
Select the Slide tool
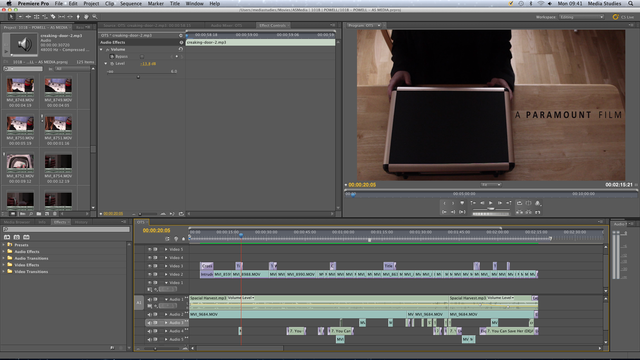pyautogui.click(x=69, y=17)
